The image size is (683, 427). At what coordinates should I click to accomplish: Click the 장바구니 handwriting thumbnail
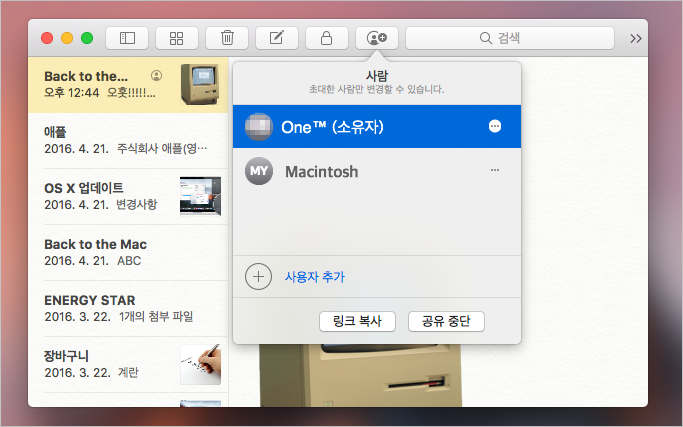(200, 364)
